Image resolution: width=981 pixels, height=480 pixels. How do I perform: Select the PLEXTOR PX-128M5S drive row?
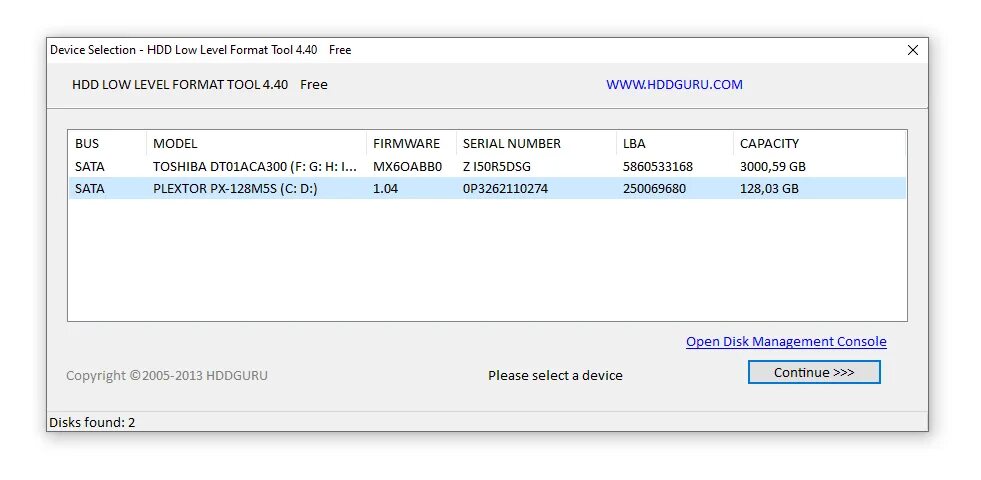point(487,188)
